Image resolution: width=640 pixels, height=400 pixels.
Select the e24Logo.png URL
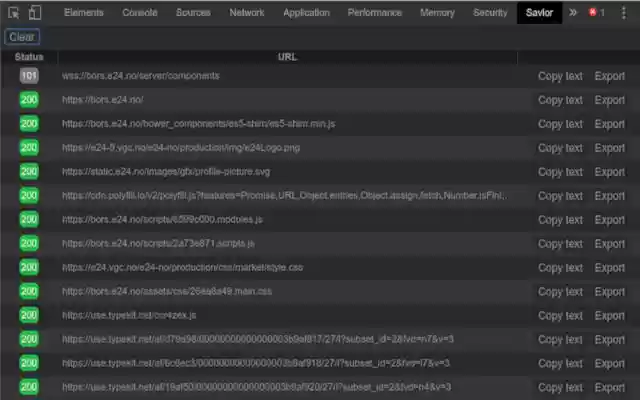point(181,148)
